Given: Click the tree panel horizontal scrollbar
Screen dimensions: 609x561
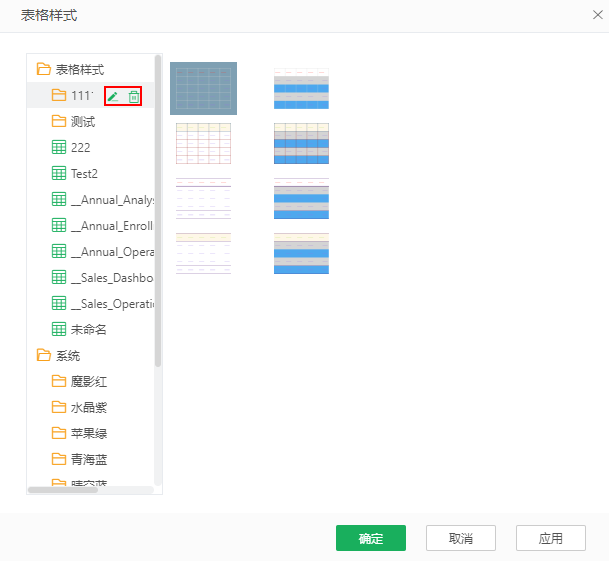Looking at the screenshot, I should 63,490.
